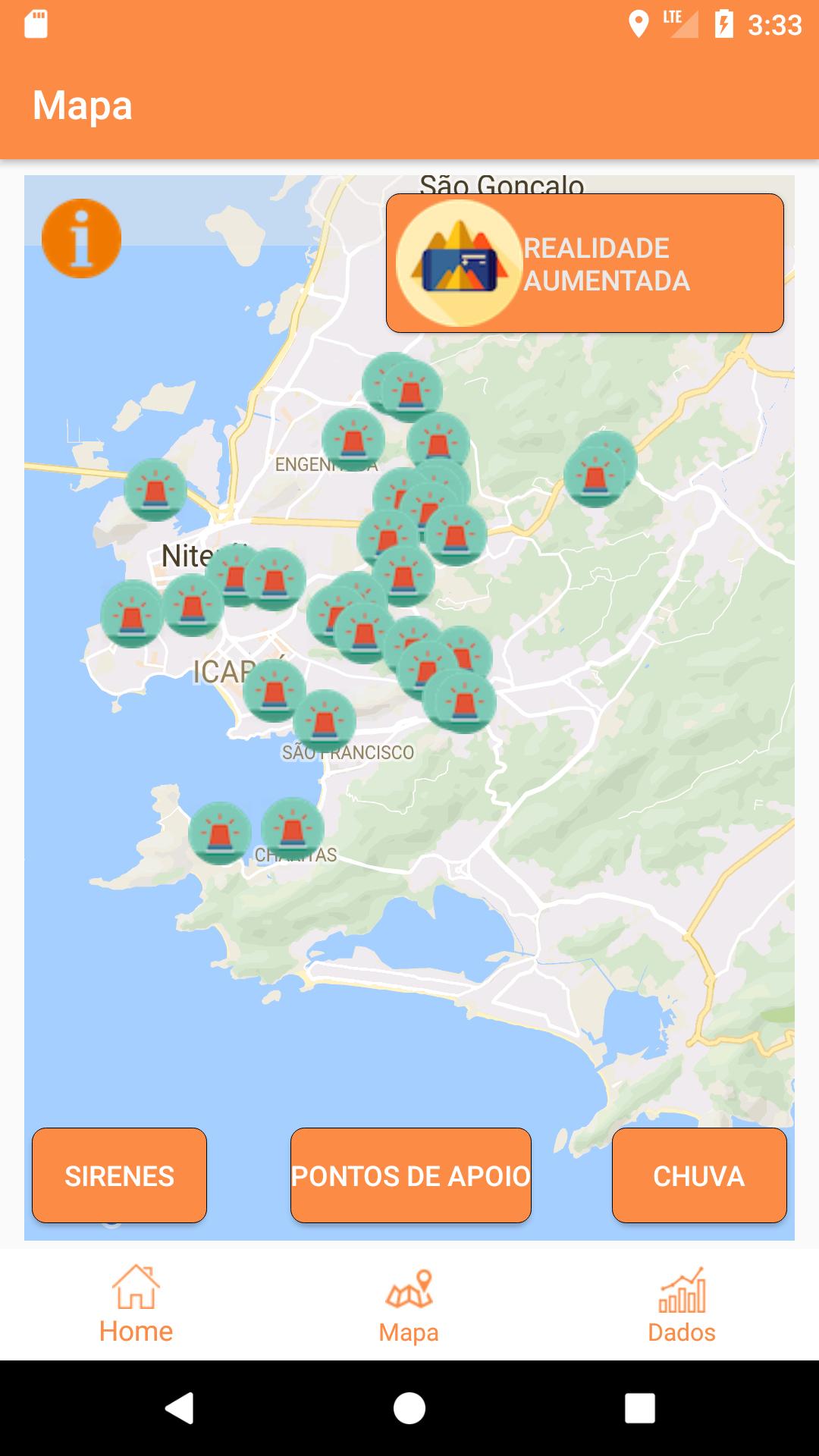The image size is (819, 1456).
Task: Tap the orange info icon on map
Action: pos(81,239)
